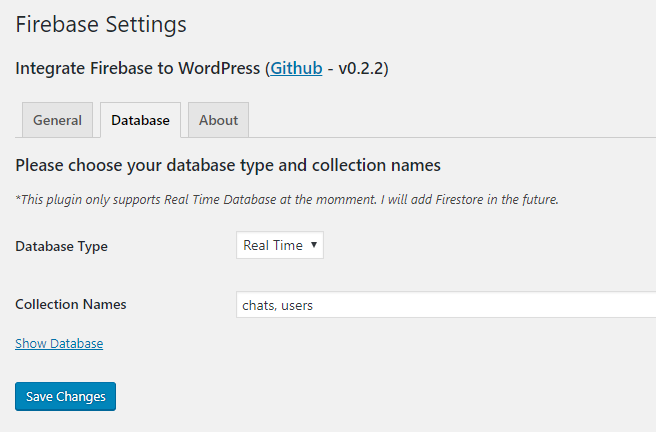Click the Integrate Firebase to WordPress heading
The height and width of the screenshot is (432, 656).
click(x=138, y=69)
